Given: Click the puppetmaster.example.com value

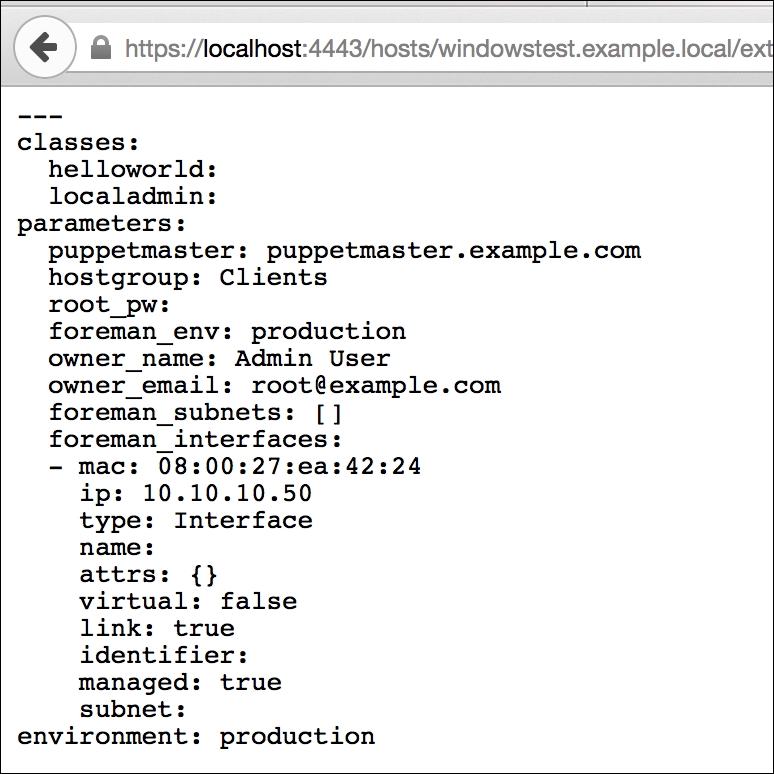Looking at the screenshot, I should pos(453,250).
